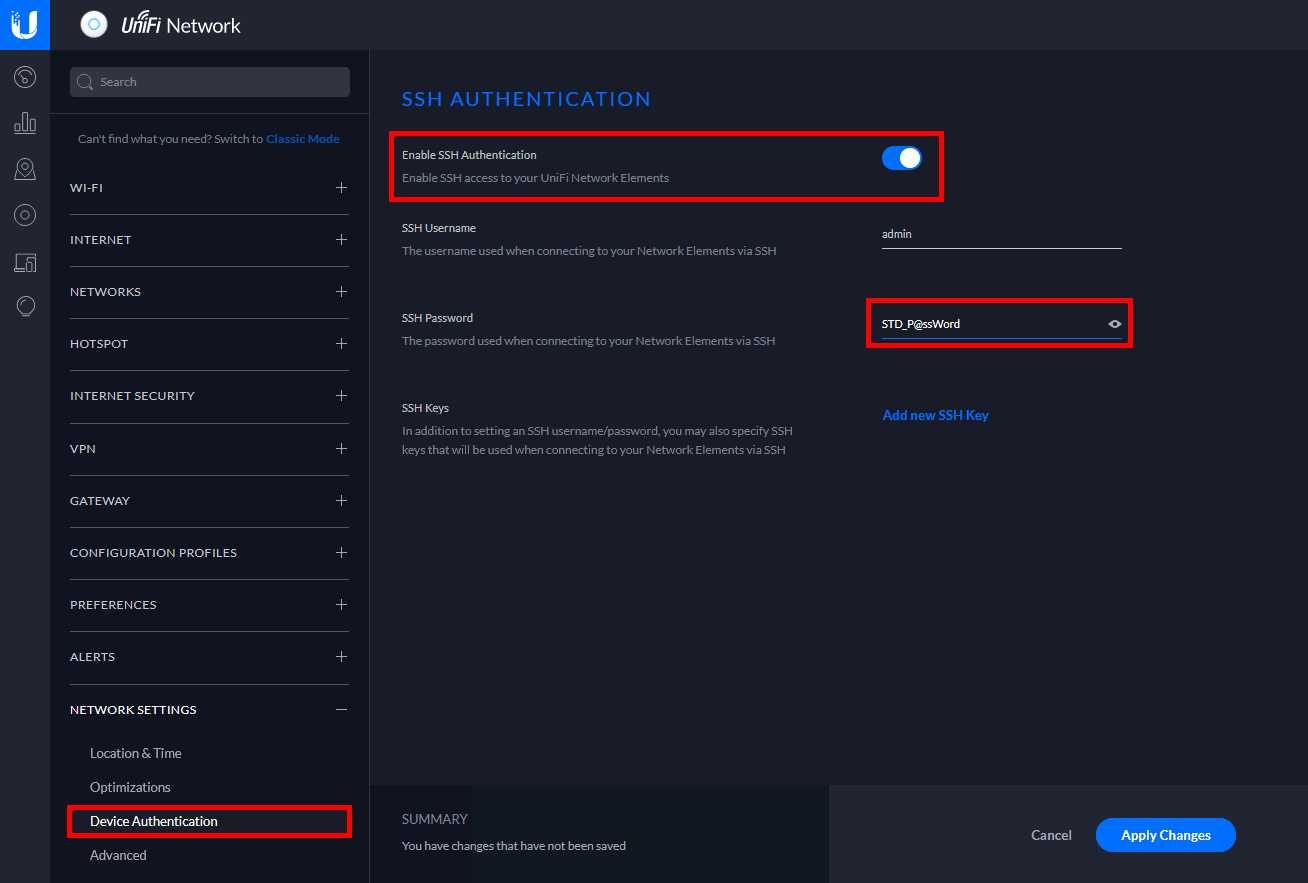Viewport: 1308px width, 883px height.
Task: Click the Ubiquiti logo in the corner
Action: (24, 24)
